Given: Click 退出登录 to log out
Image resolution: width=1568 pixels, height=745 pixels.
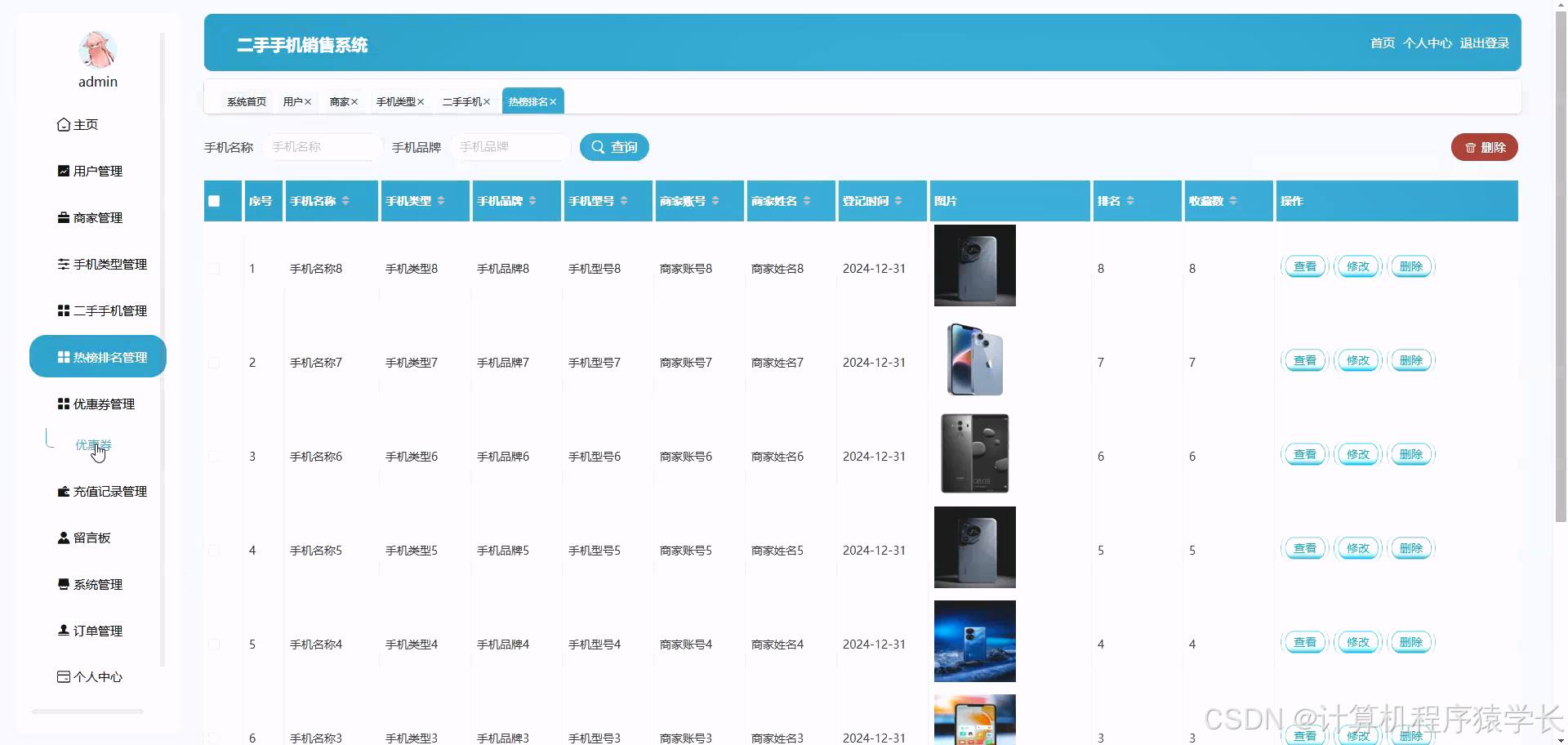Looking at the screenshot, I should 1485,43.
